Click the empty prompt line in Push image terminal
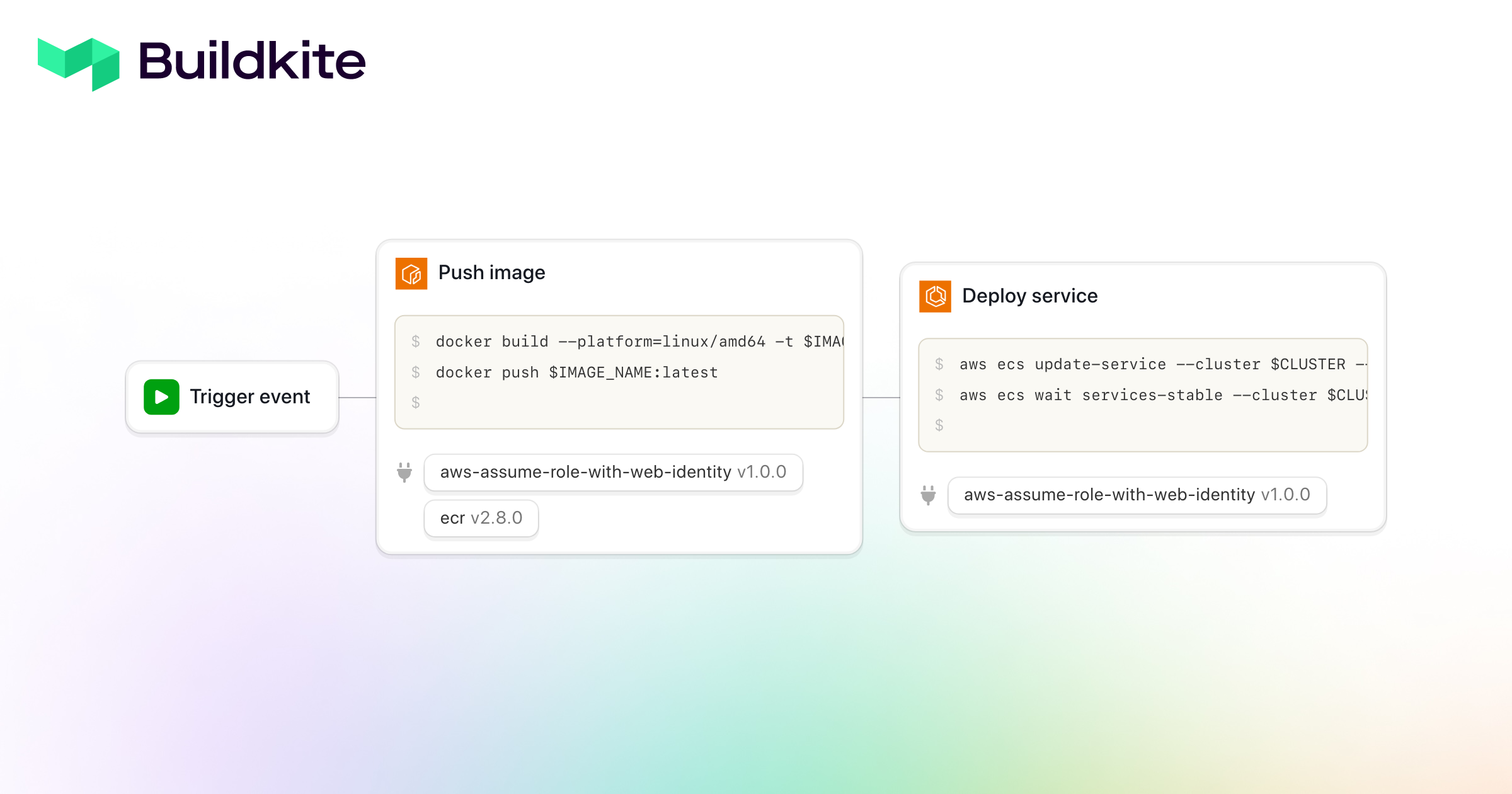This screenshot has width=1512, height=794. pyautogui.click(x=416, y=402)
